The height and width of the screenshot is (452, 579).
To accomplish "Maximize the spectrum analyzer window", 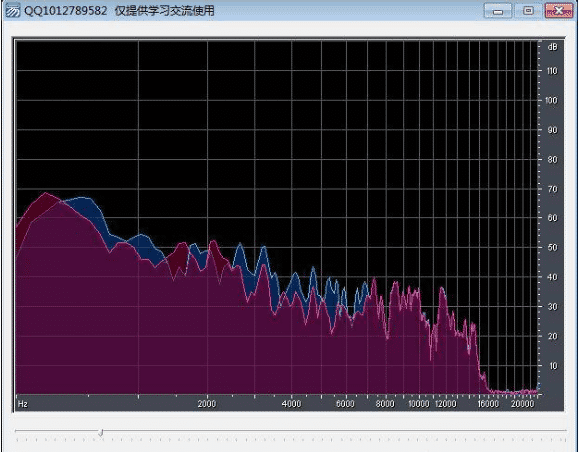I will click(x=528, y=11).
